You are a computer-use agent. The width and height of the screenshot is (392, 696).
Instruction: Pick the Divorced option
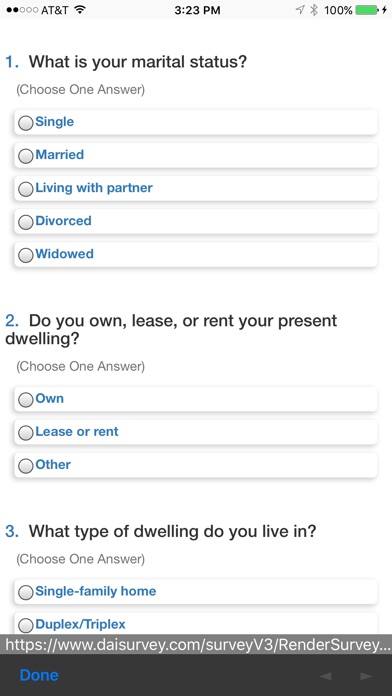click(x=26, y=221)
